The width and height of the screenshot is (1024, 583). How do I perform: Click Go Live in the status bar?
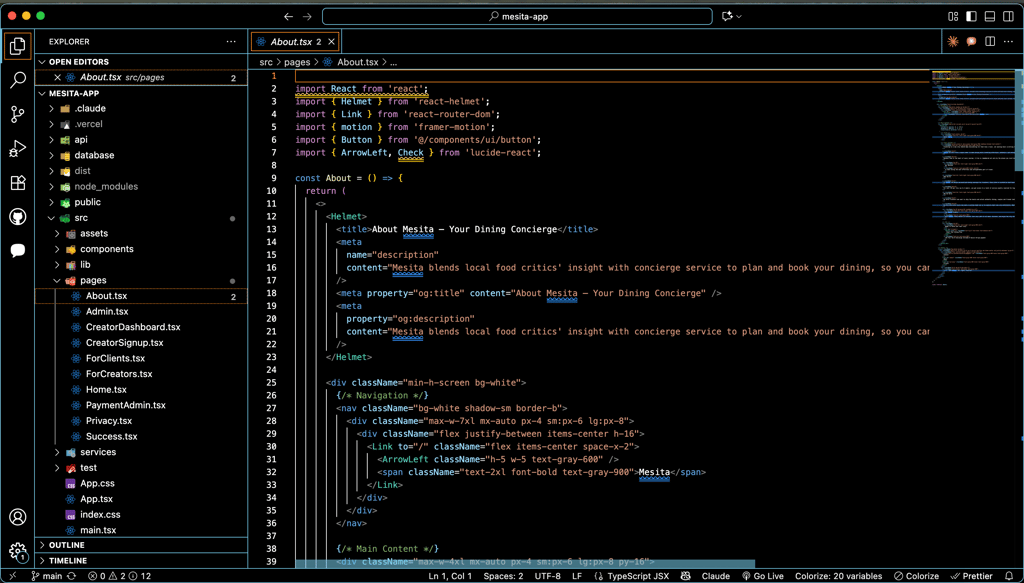(x=762, y=576)
